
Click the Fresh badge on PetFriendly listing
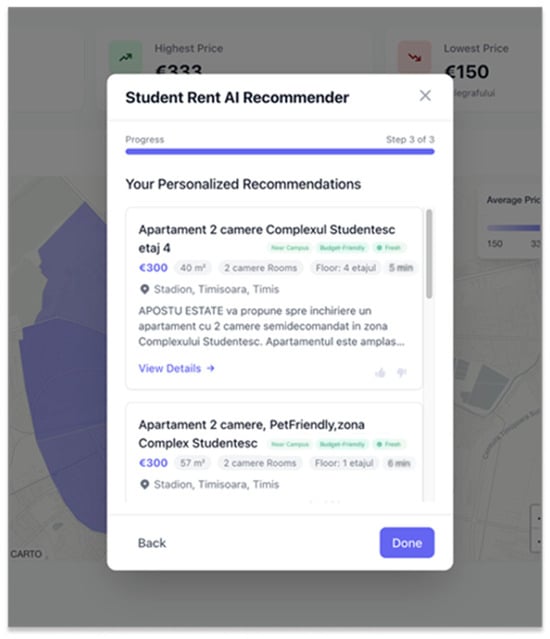pos(389,444)
